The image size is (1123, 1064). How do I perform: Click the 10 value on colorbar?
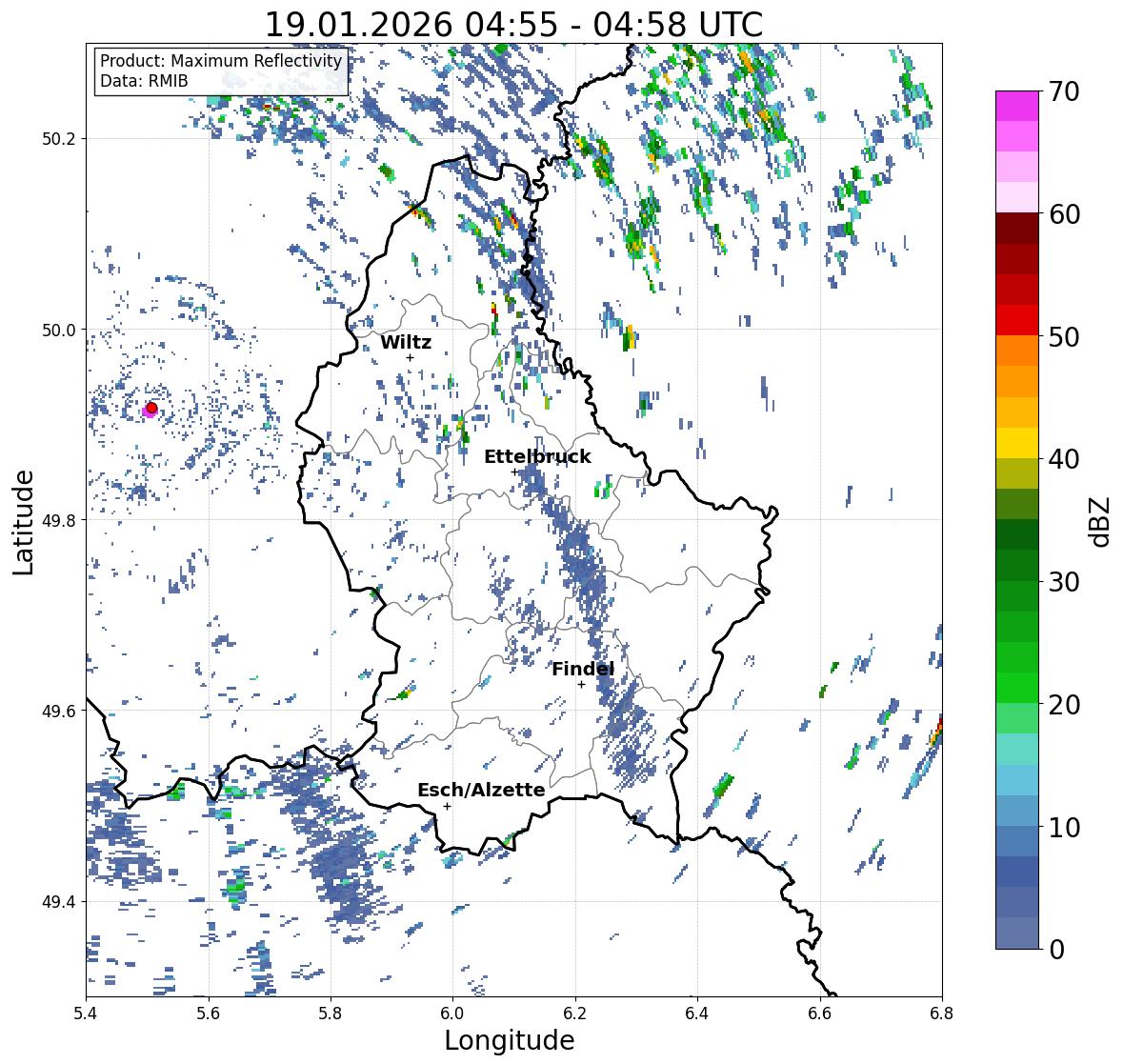[1064, 827]
